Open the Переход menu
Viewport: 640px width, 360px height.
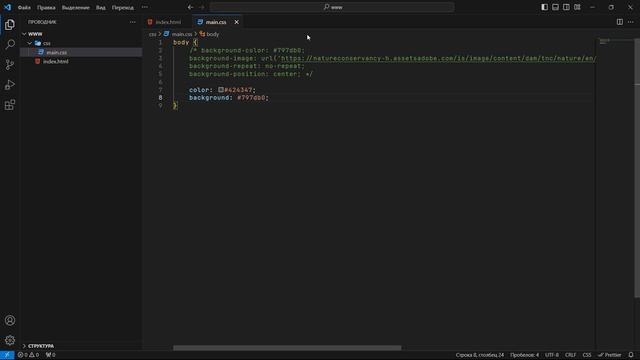point(122,7)
